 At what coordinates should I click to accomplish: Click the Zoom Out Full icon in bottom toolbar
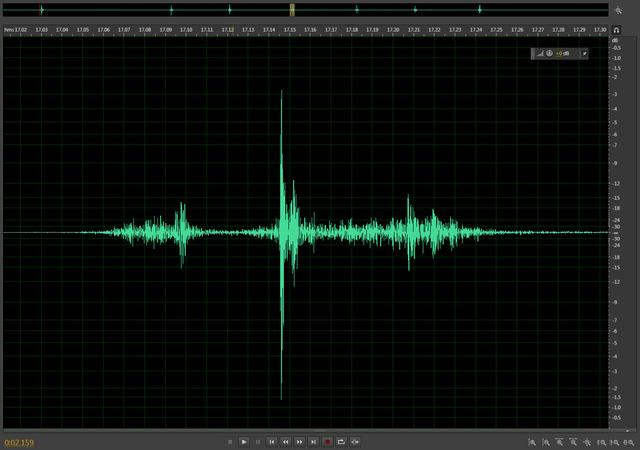[587, 442]
